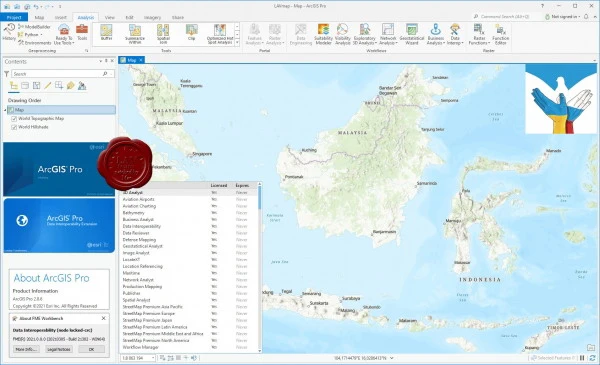Switch to the Map ribbon tab
Image resolution: width=600 pixels, height=365 pixels.
coord(39,18)
